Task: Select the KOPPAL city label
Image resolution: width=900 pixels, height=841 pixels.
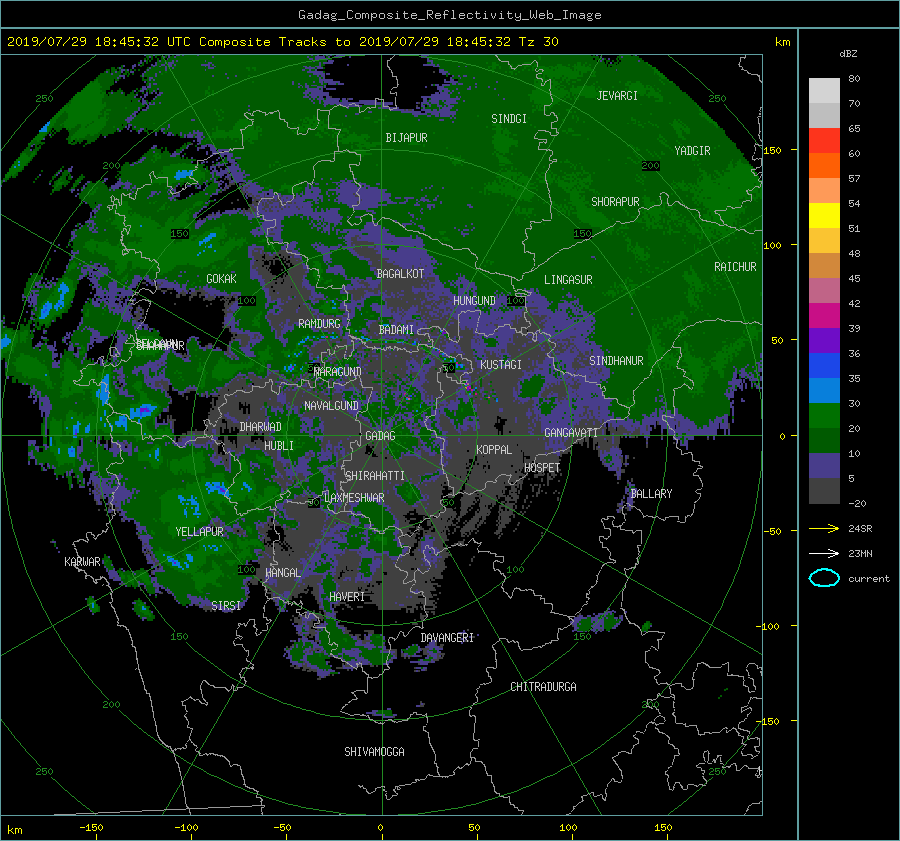Action: point(494,449)
